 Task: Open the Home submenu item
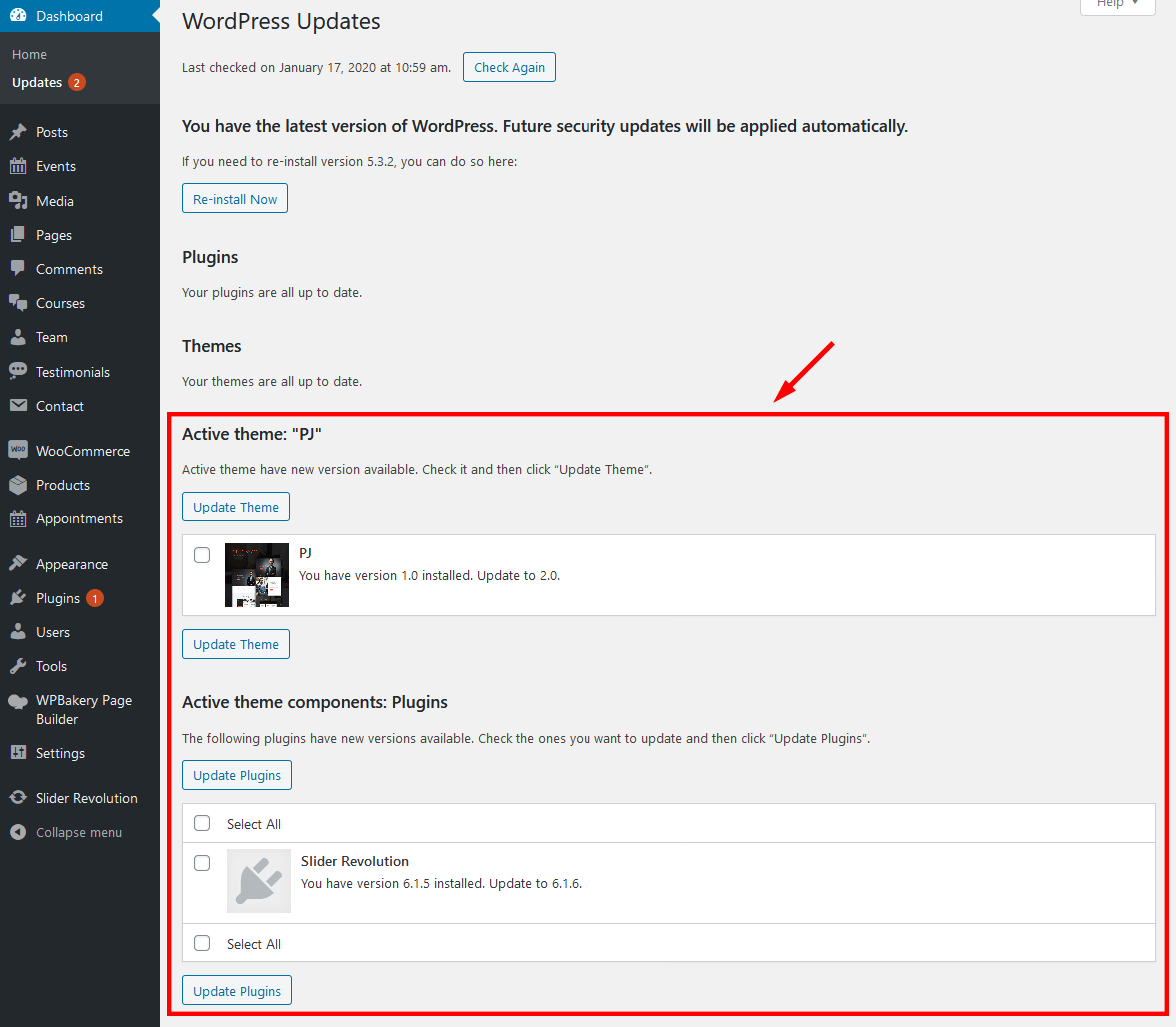(29, 55)
